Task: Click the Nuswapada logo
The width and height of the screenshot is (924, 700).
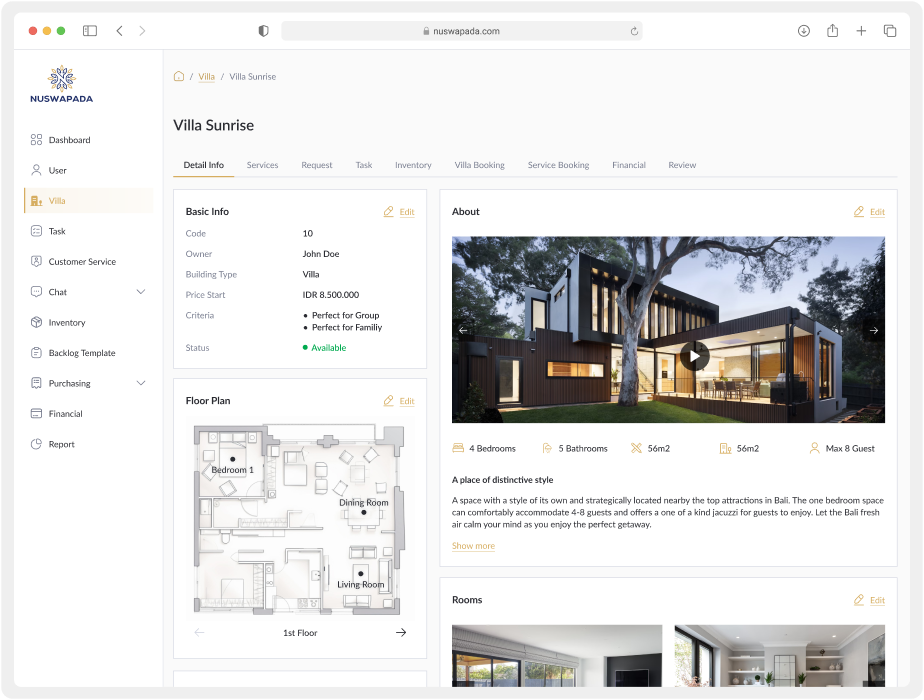Action: 62,84
